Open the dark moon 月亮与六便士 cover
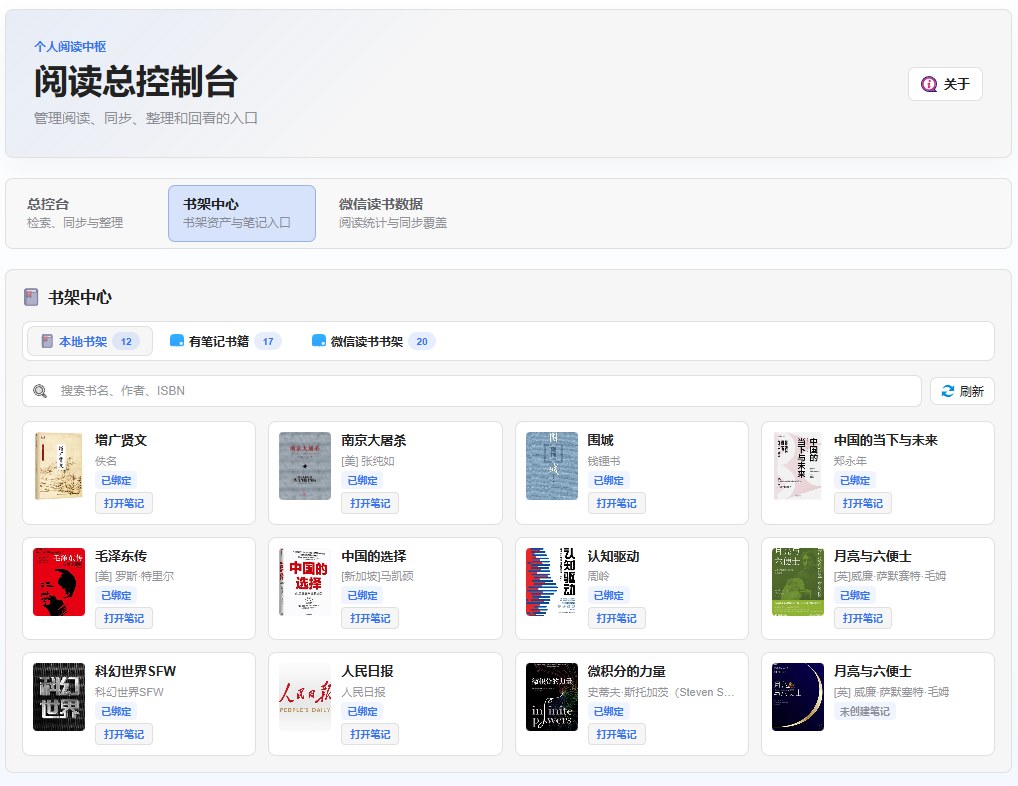This screenshot has width=1018, height=786. 798,697
